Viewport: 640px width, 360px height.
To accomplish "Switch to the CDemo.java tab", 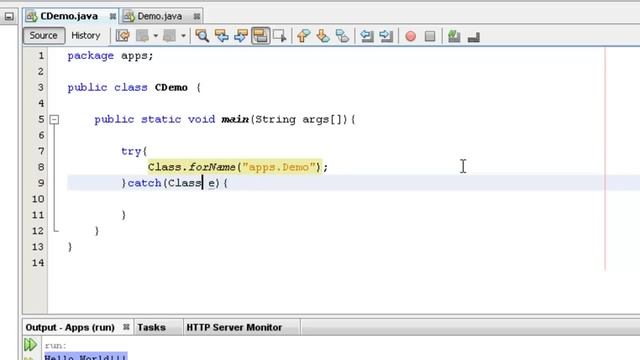I will coord(69,16).
